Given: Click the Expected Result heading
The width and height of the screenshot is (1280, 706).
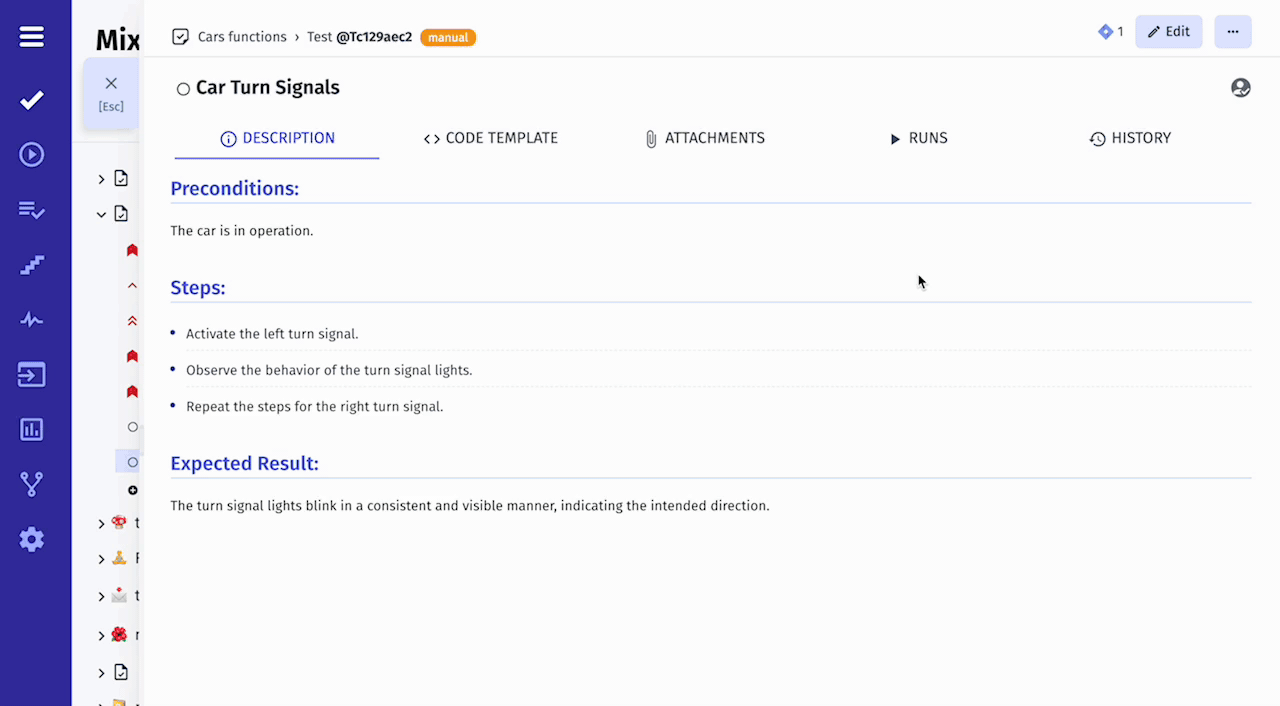Looking at the screenshot, I should click(245, 464).
